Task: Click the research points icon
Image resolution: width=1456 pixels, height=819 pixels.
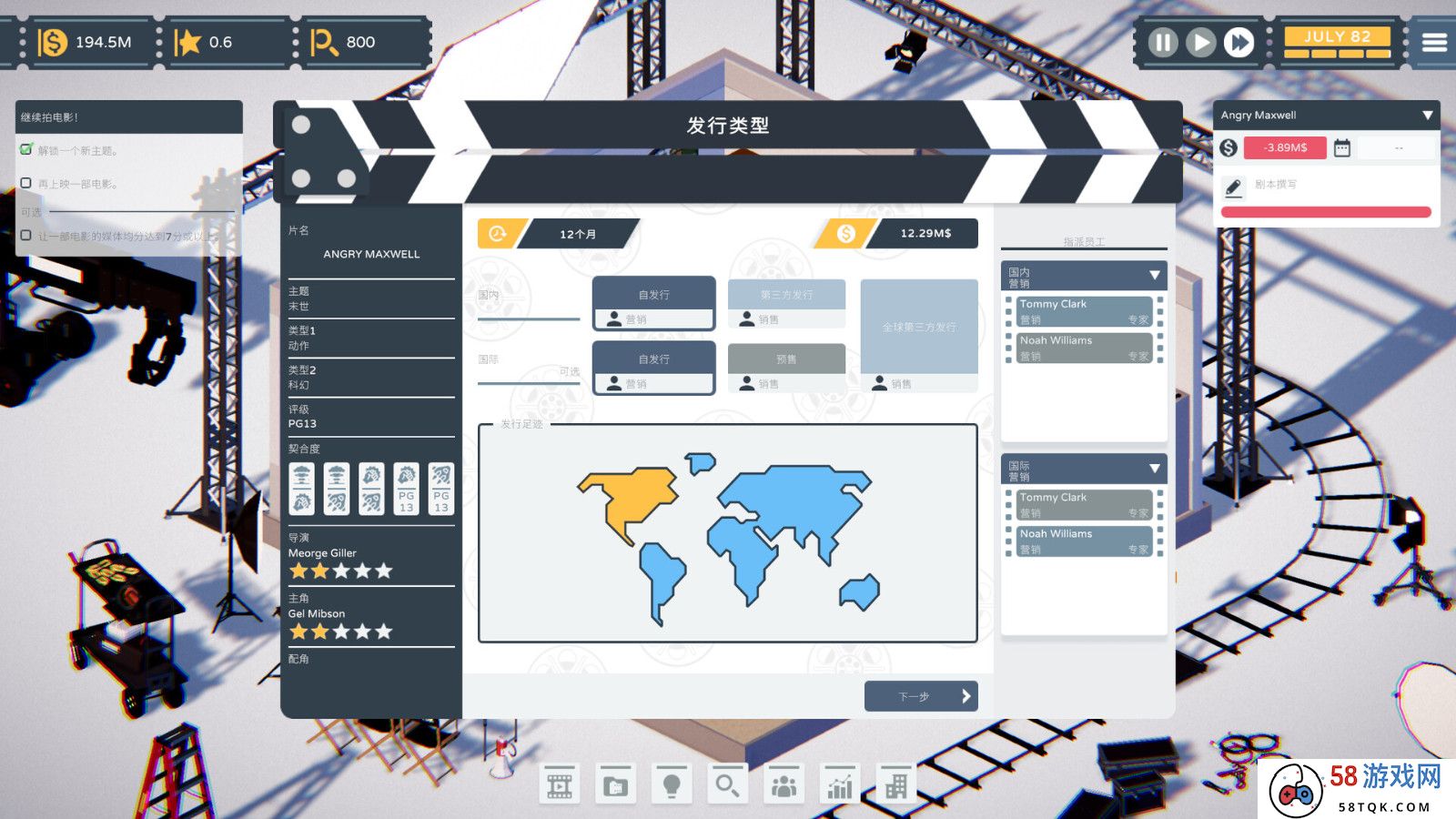Action: tap(323, 42)
